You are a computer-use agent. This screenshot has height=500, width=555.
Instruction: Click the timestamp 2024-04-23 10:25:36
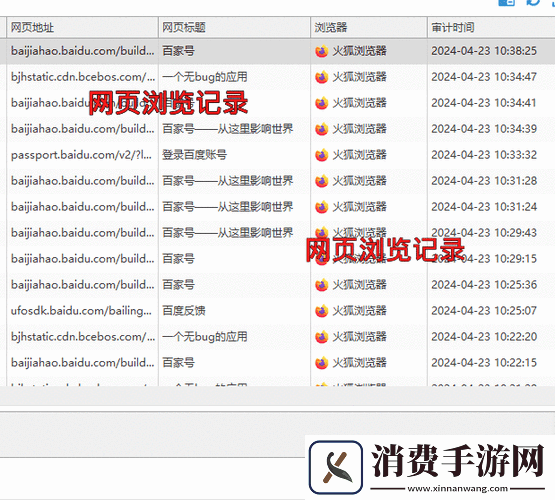pos(484,285)
